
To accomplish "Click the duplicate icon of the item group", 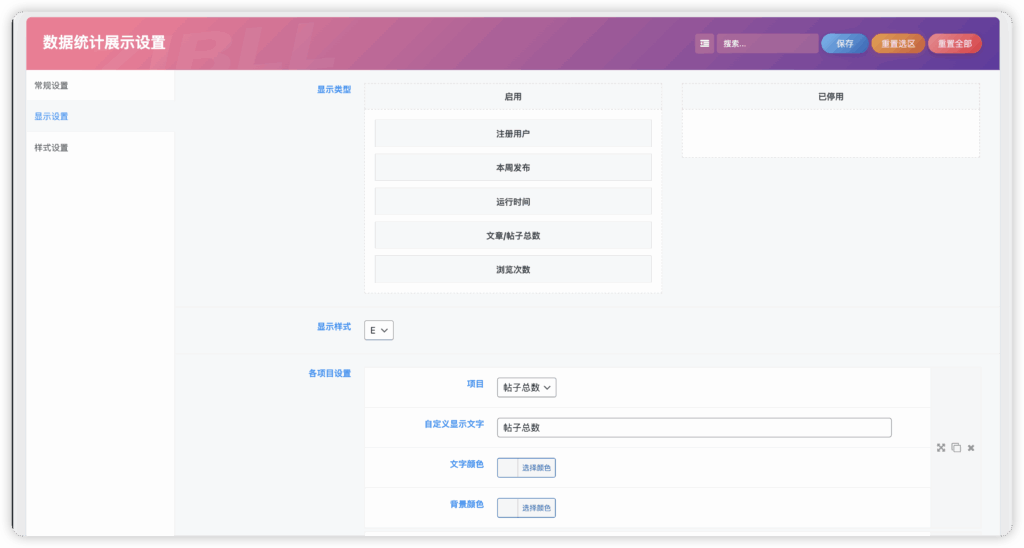I will (956, 448).
